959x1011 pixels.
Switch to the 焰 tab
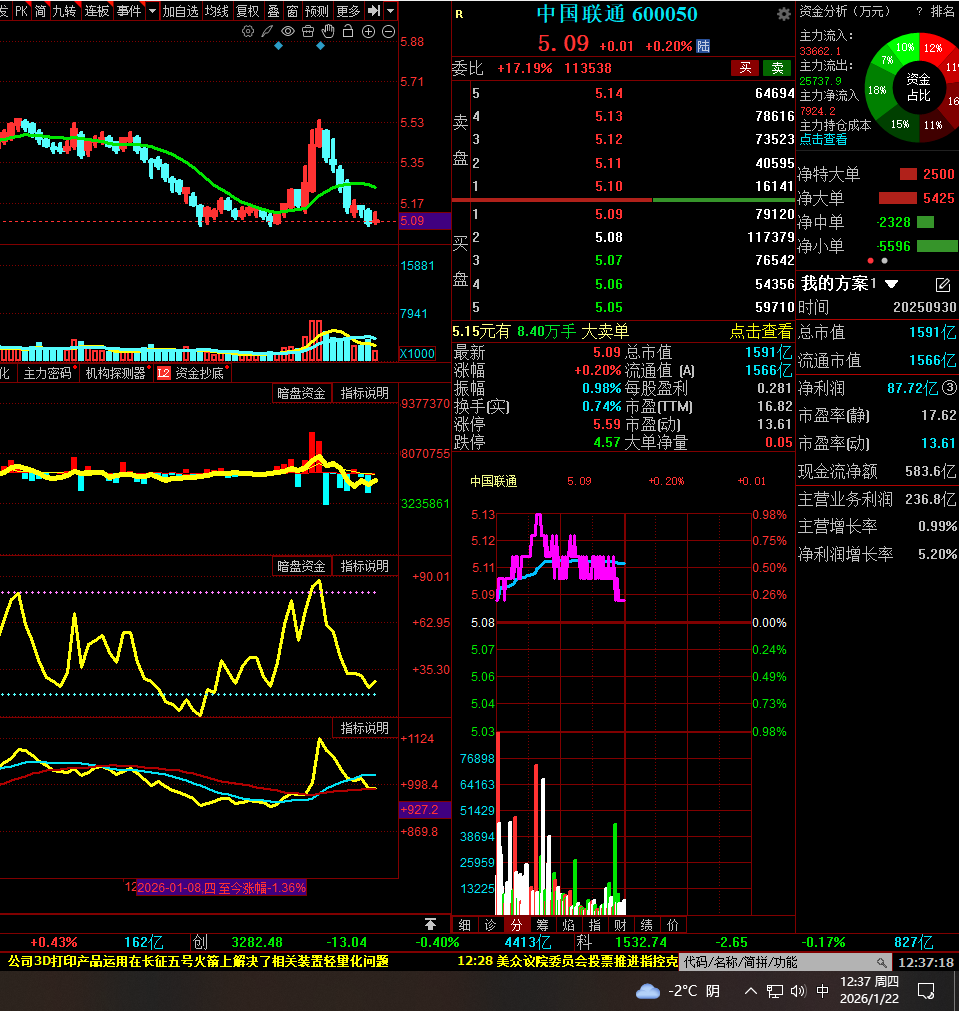(568, 925)
